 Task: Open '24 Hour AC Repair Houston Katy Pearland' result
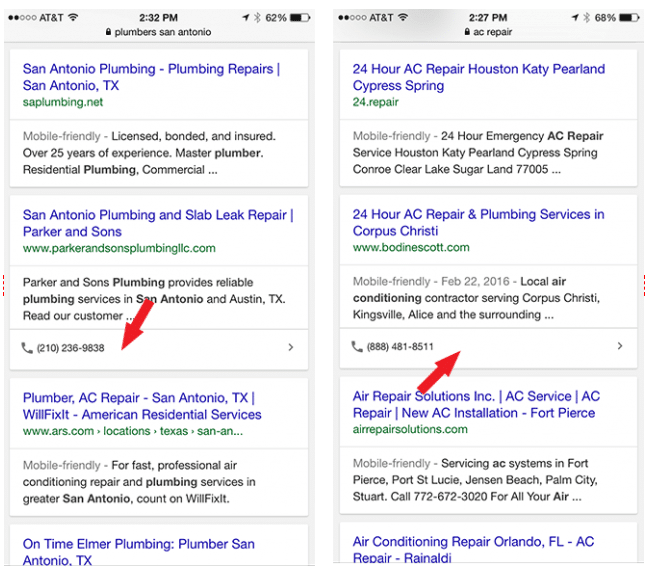pos(479,77)
